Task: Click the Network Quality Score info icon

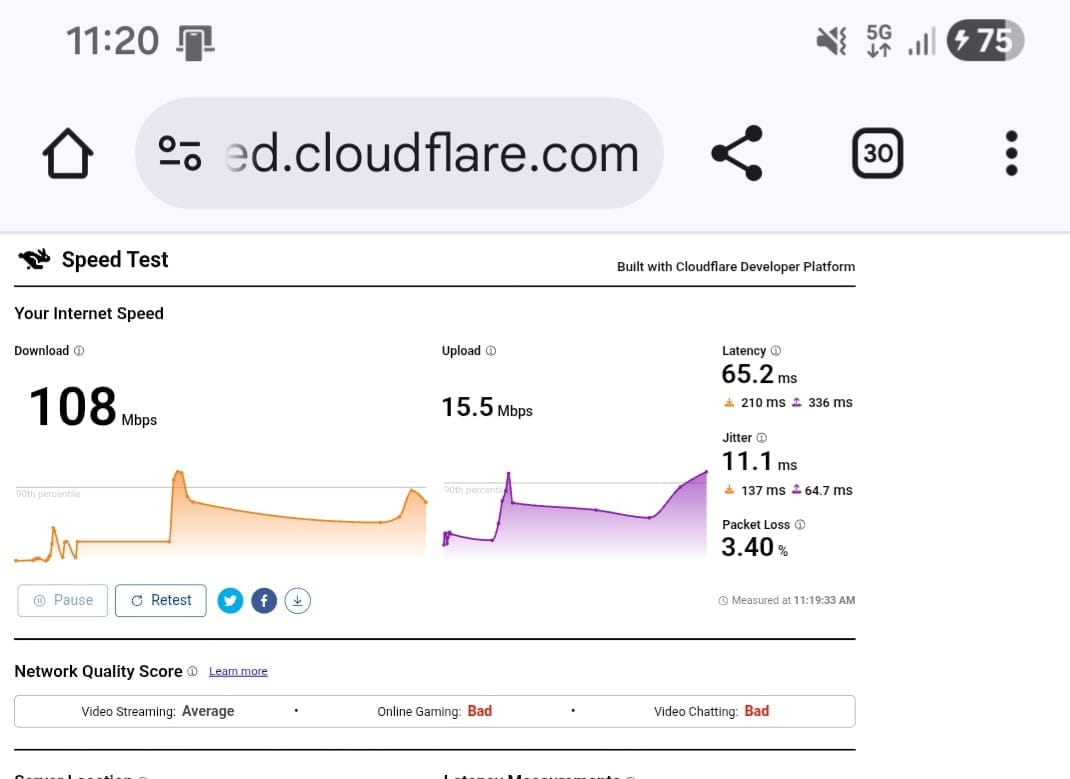Action: [x=192, y=672]
